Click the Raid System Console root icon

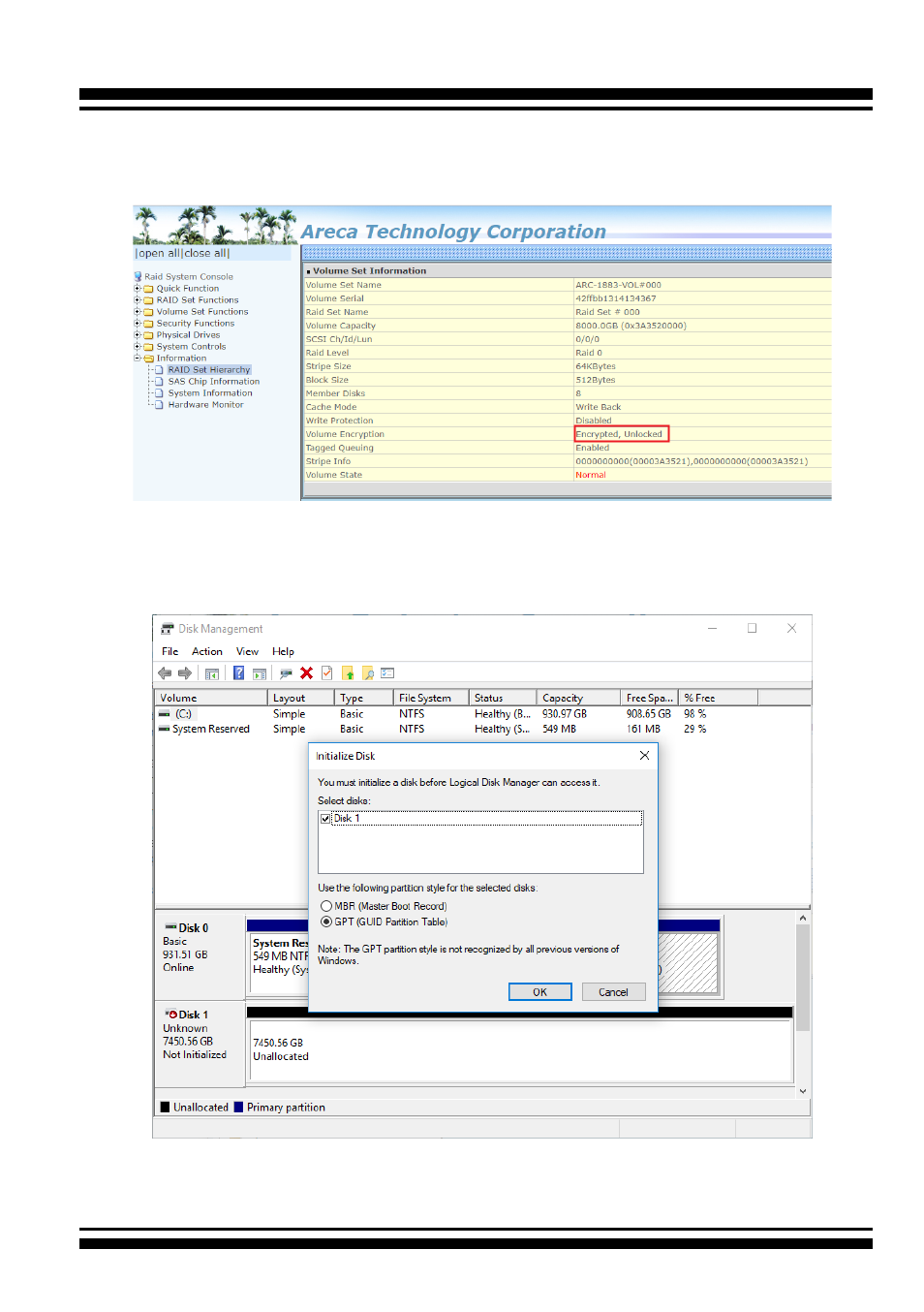[x=139, y=277]
